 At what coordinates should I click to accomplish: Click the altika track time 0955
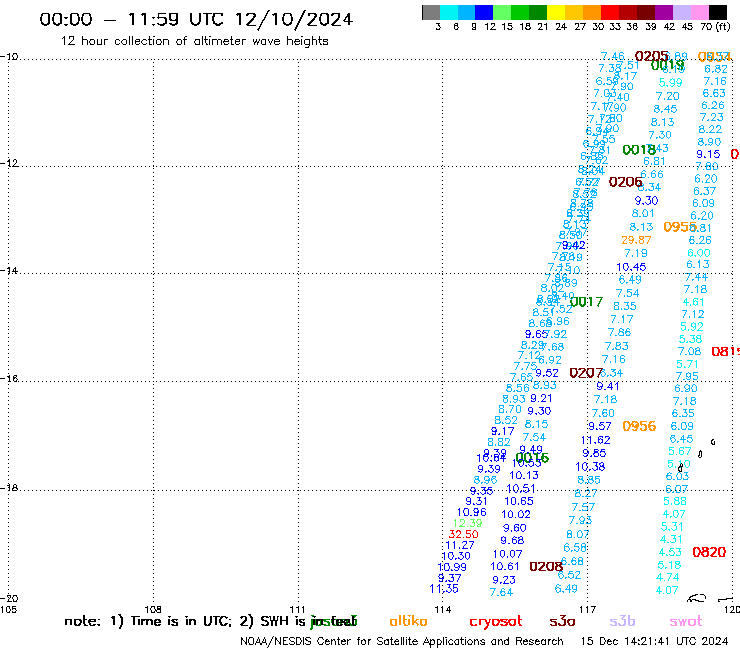(680, 228)
